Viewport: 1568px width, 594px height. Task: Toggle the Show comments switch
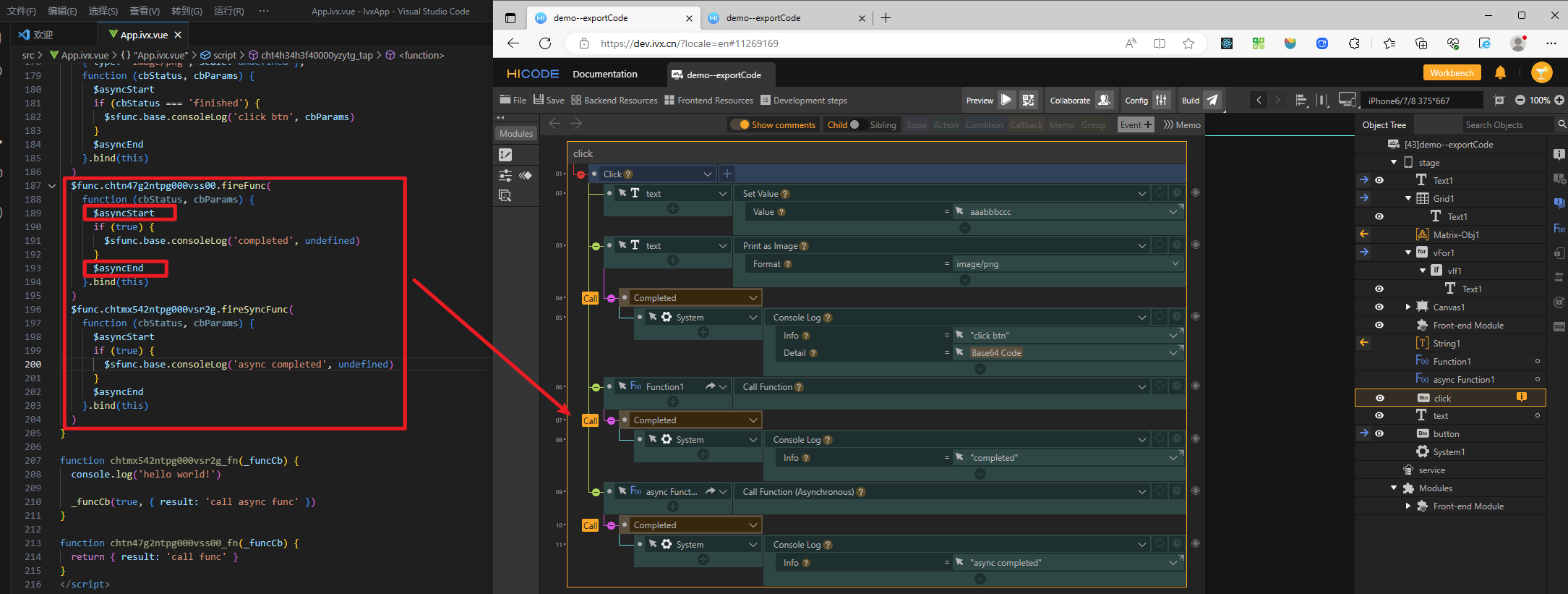click(740, 124)
